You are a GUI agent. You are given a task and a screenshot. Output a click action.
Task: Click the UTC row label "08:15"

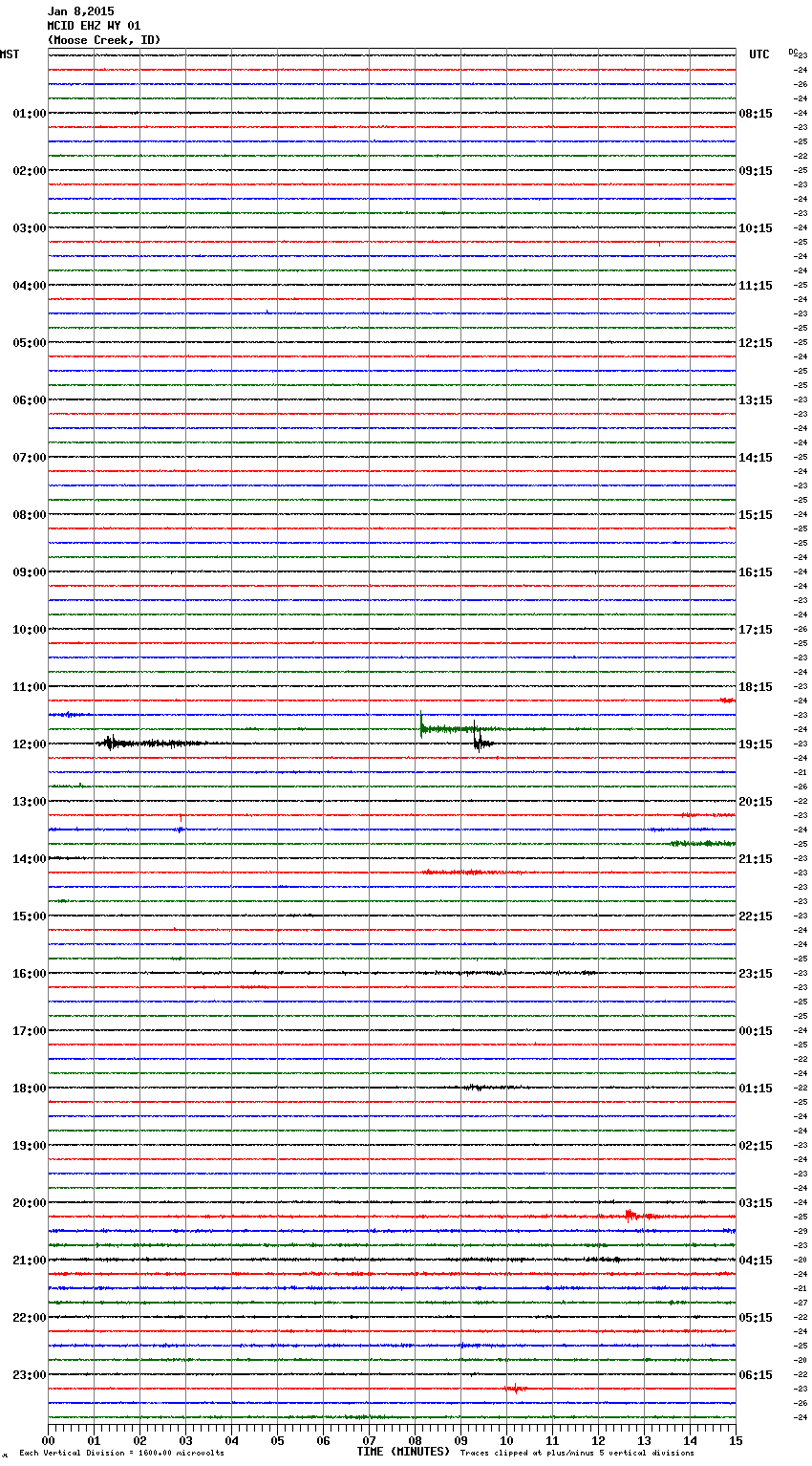756,114
